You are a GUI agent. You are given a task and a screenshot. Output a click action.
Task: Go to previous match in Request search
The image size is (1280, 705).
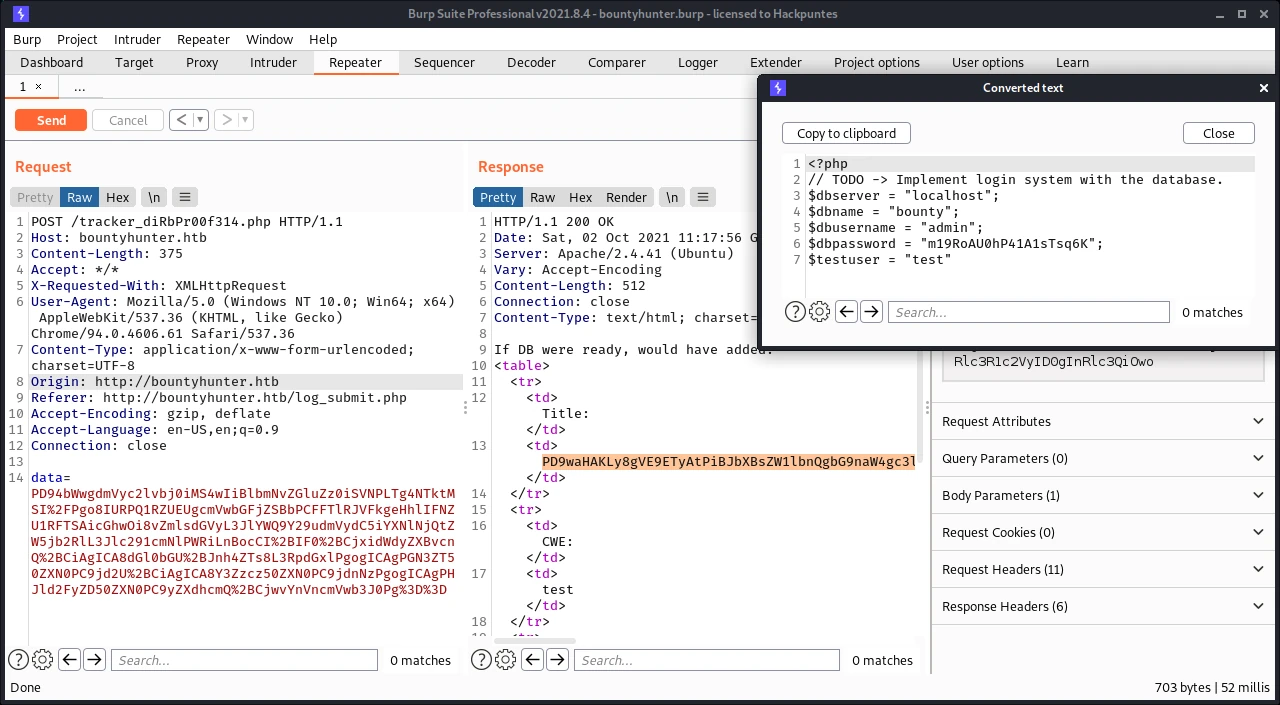69,660
